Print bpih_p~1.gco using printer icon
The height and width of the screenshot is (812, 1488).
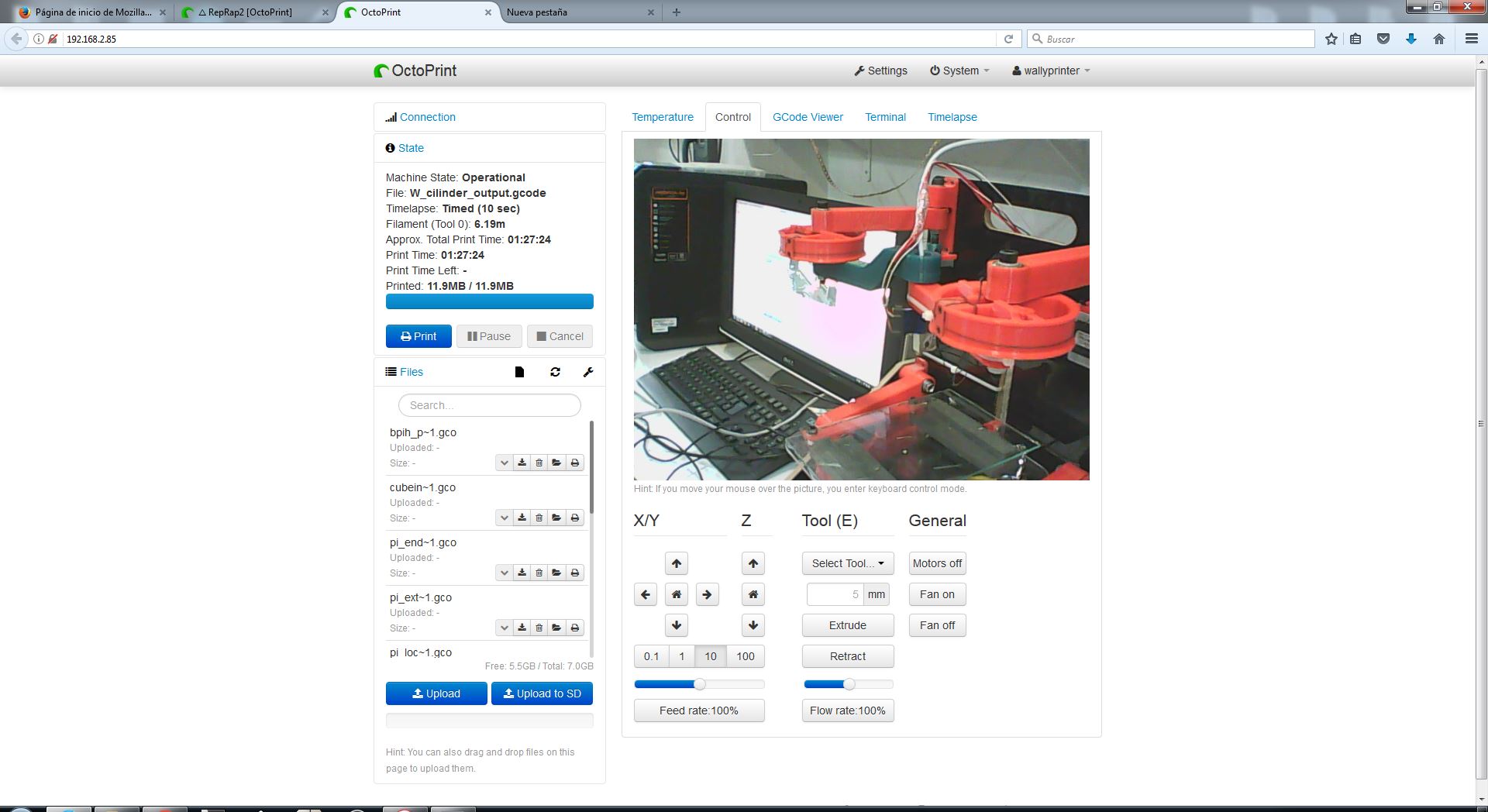click(x=575, y=463)
